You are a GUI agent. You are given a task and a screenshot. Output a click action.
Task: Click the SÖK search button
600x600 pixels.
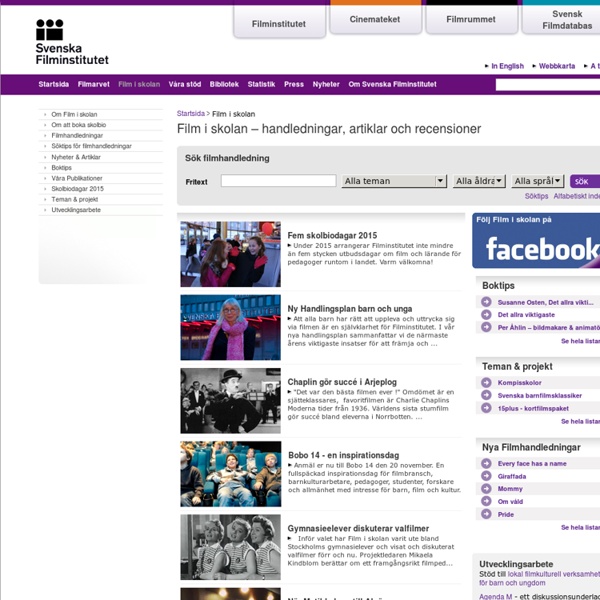point(584,181)
